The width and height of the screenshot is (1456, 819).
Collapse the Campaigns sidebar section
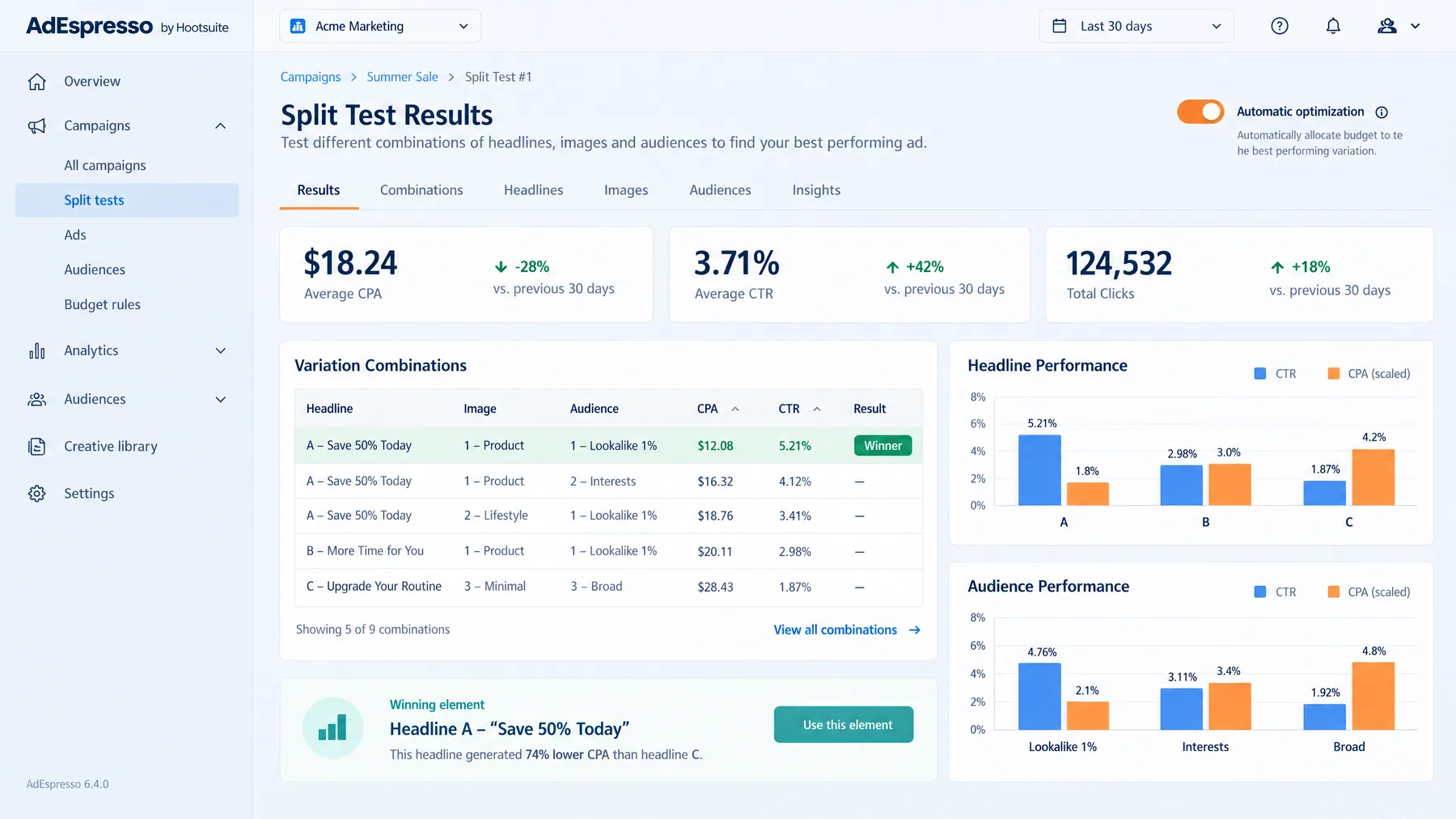[220, 126]
